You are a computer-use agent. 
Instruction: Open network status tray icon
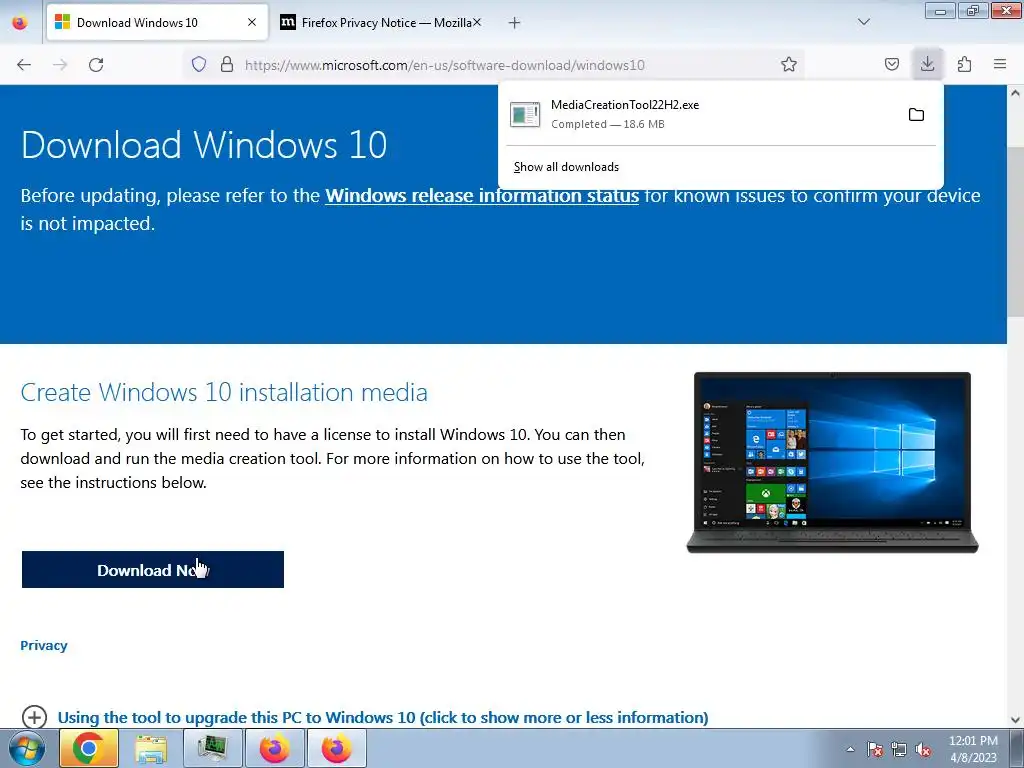pyautogui.click(x=899, y=749)
